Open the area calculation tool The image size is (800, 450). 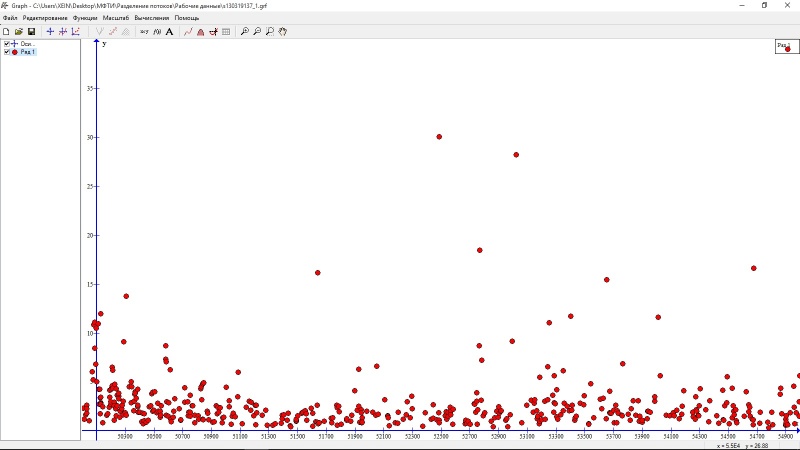click(201, 32)
